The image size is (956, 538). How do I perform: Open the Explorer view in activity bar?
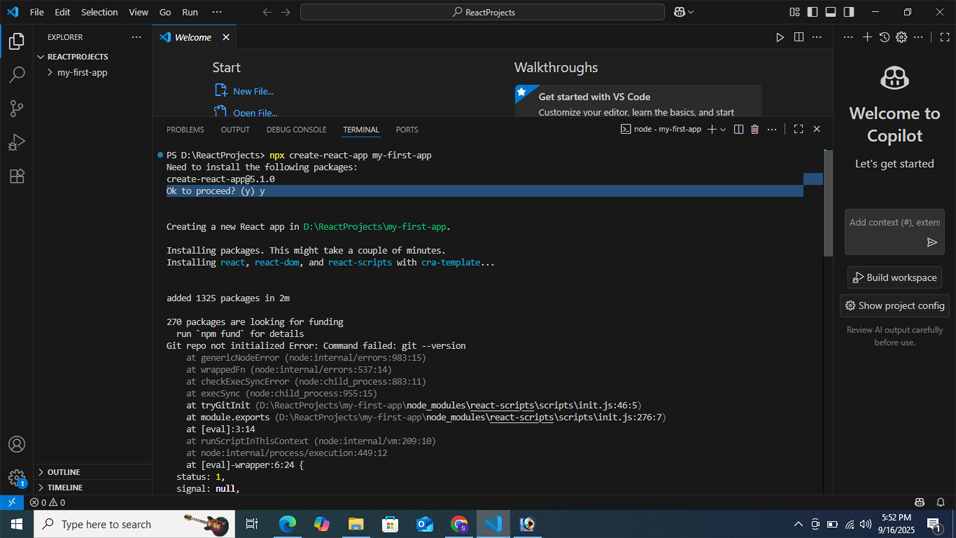click(x=16, y=41)
